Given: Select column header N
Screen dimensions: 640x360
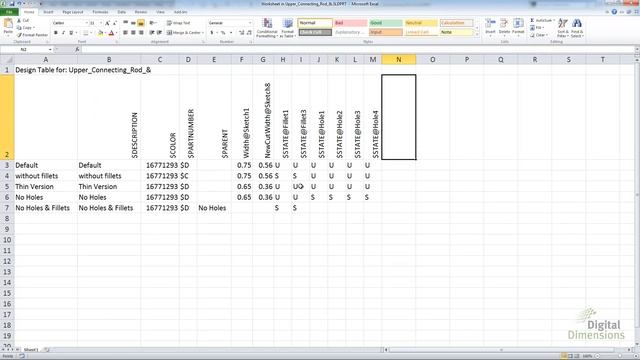Looking at the screenshot, I should point(399,60).
